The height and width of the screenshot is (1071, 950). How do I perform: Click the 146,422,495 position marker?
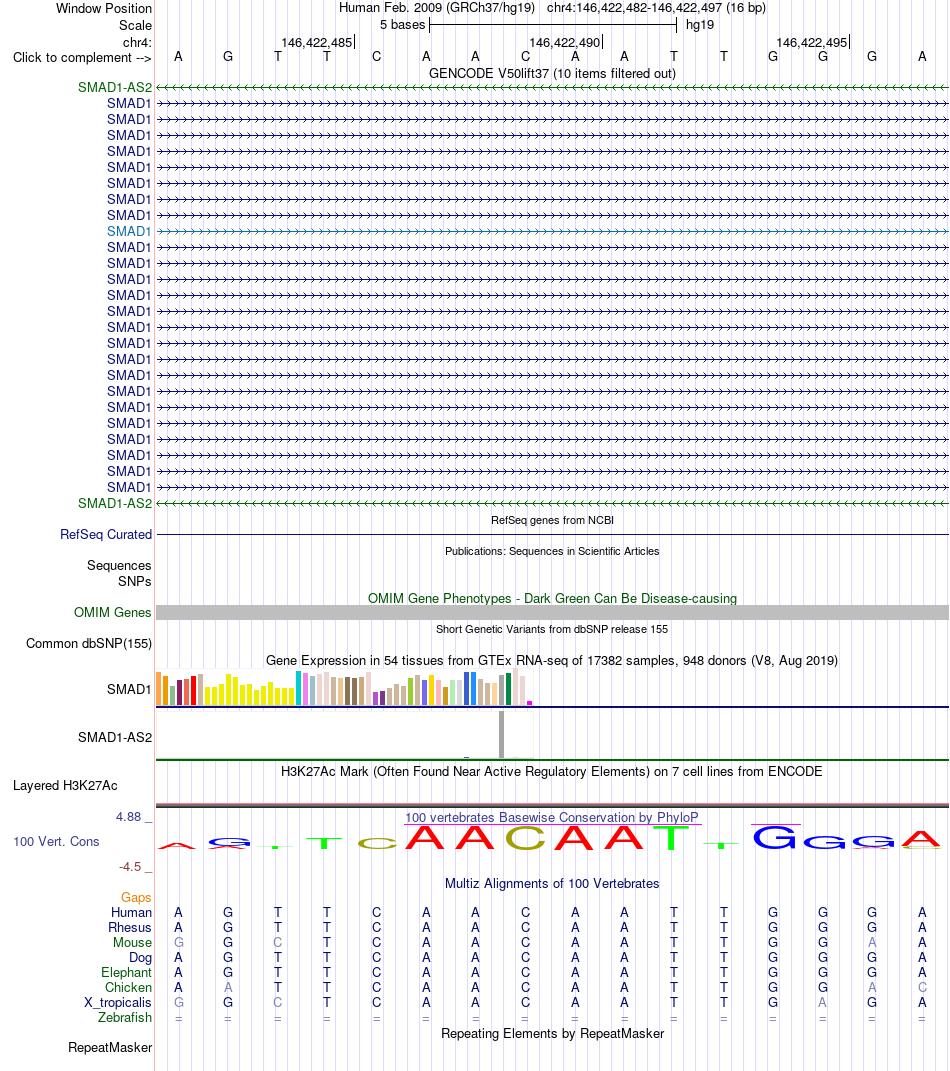point(812,42)
